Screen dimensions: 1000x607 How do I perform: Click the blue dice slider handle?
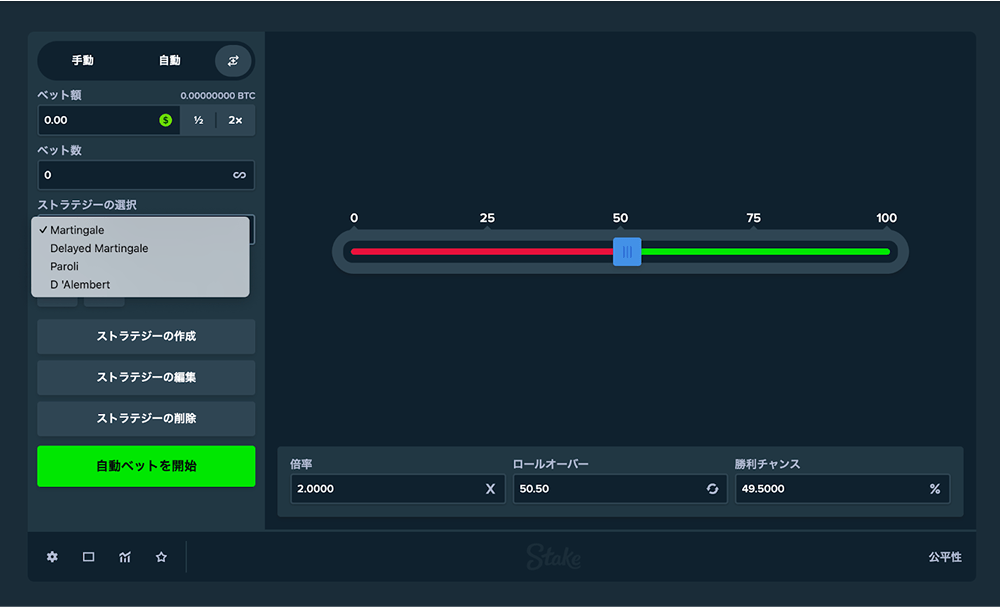coord(627,252)
